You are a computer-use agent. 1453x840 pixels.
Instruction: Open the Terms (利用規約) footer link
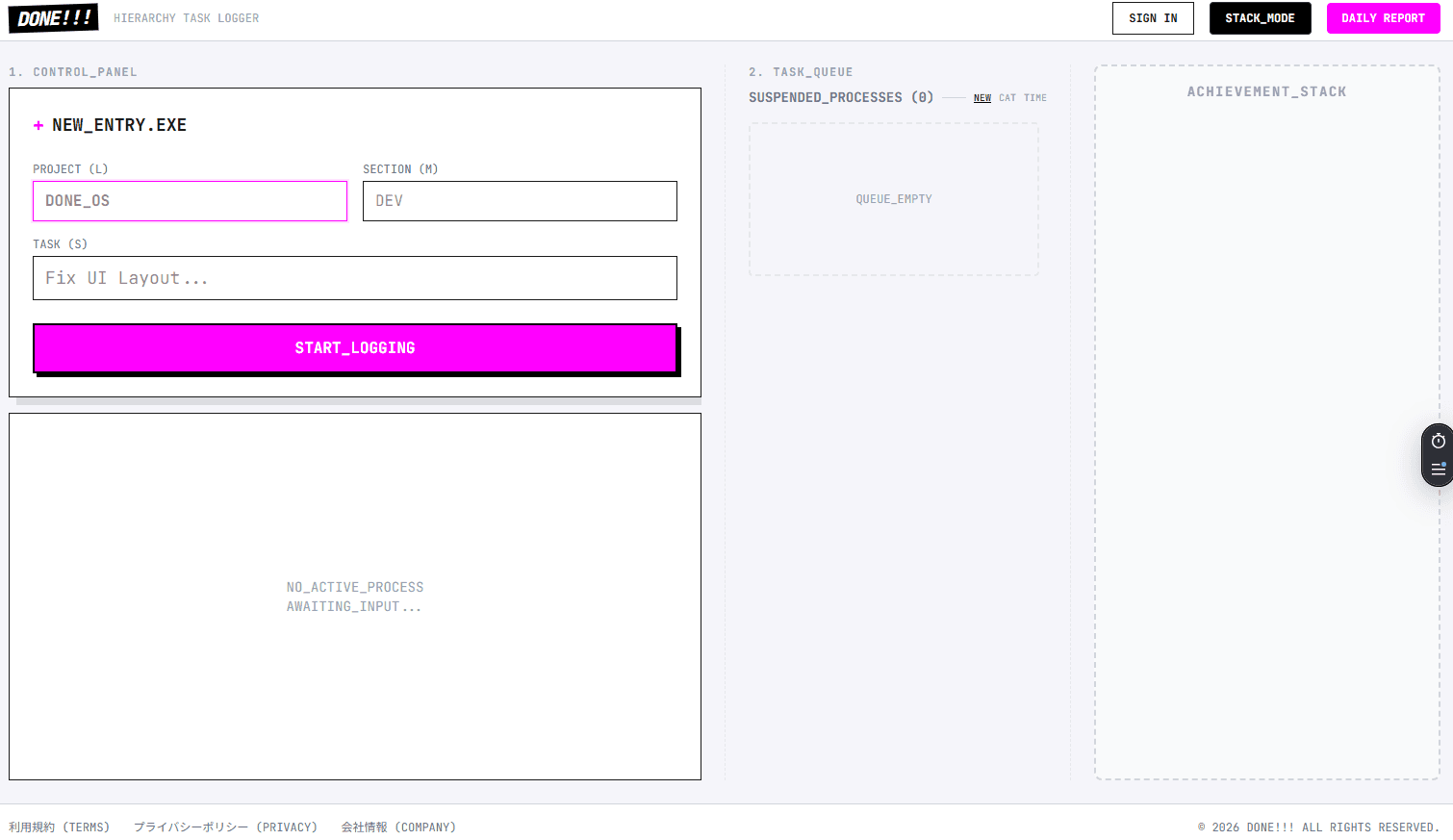point(60,827)
